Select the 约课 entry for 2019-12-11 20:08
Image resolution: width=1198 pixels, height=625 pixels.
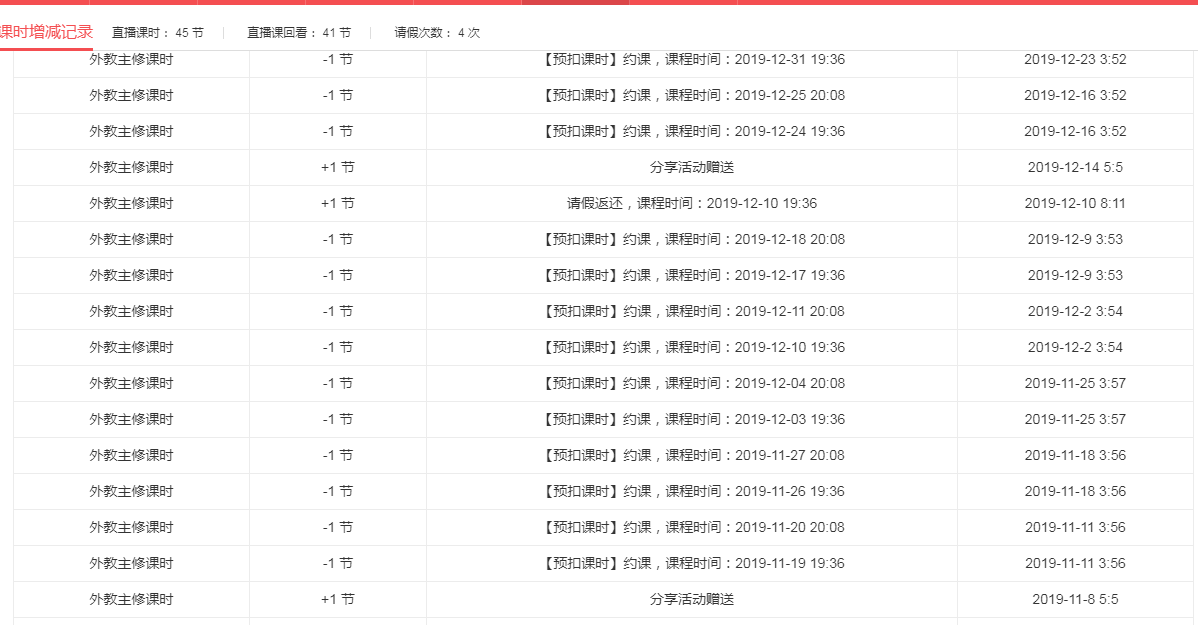tap(692, 312)
